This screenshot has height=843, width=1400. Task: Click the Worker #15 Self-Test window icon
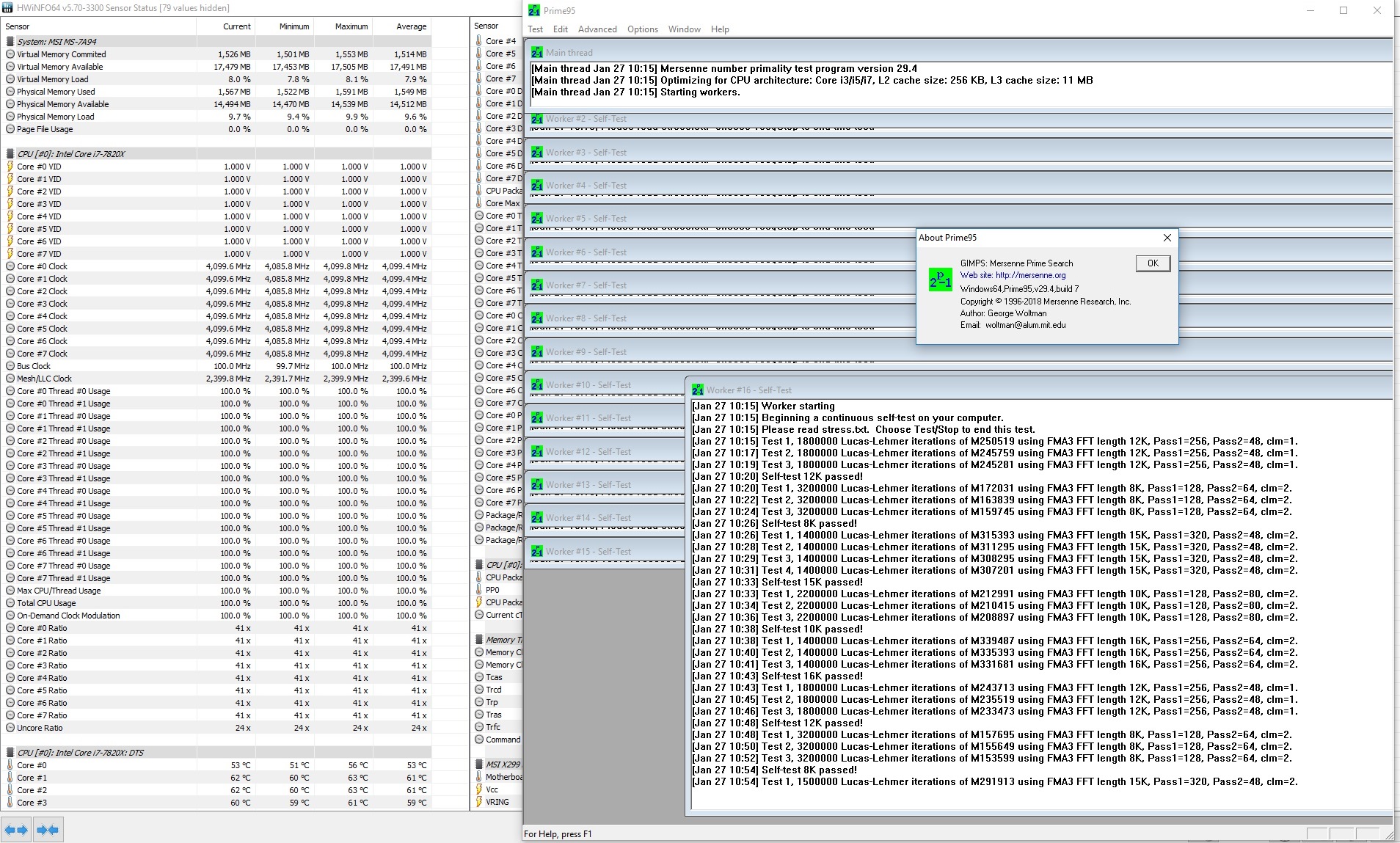pyautogui.click(x=537, y=552)
